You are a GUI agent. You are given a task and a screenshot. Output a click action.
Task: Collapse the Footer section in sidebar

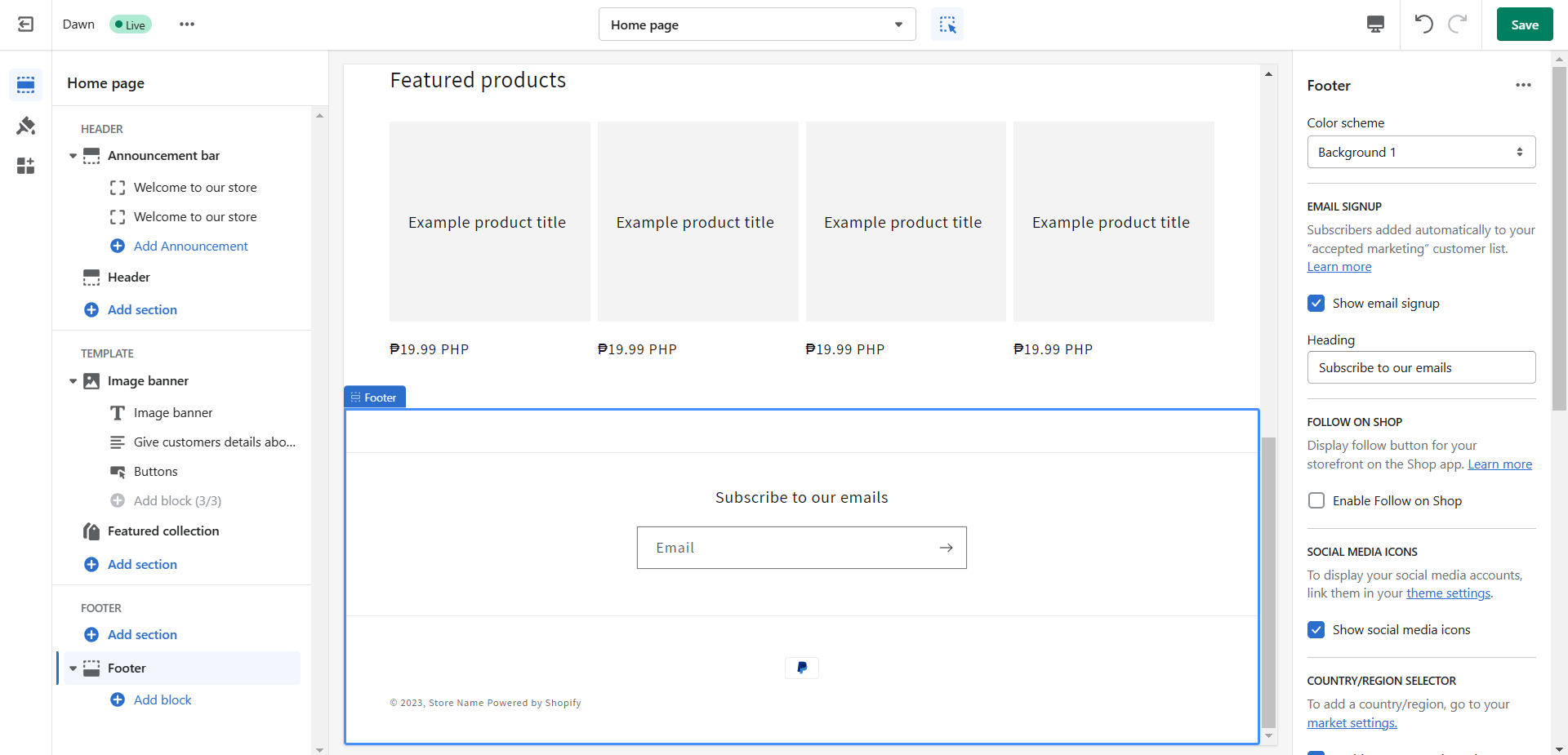pyautogui.click(x=73, y=668)
